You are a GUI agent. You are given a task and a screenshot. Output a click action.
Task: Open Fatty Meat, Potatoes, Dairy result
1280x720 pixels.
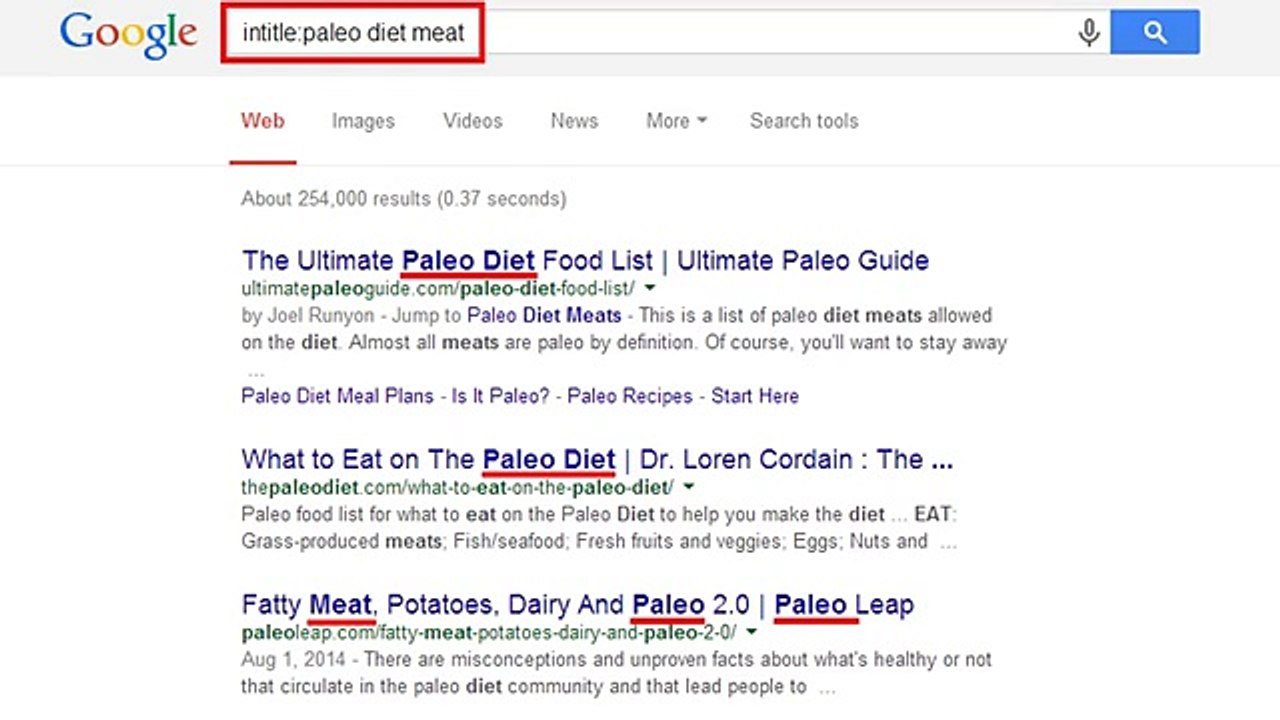click(x=577, y=605)
